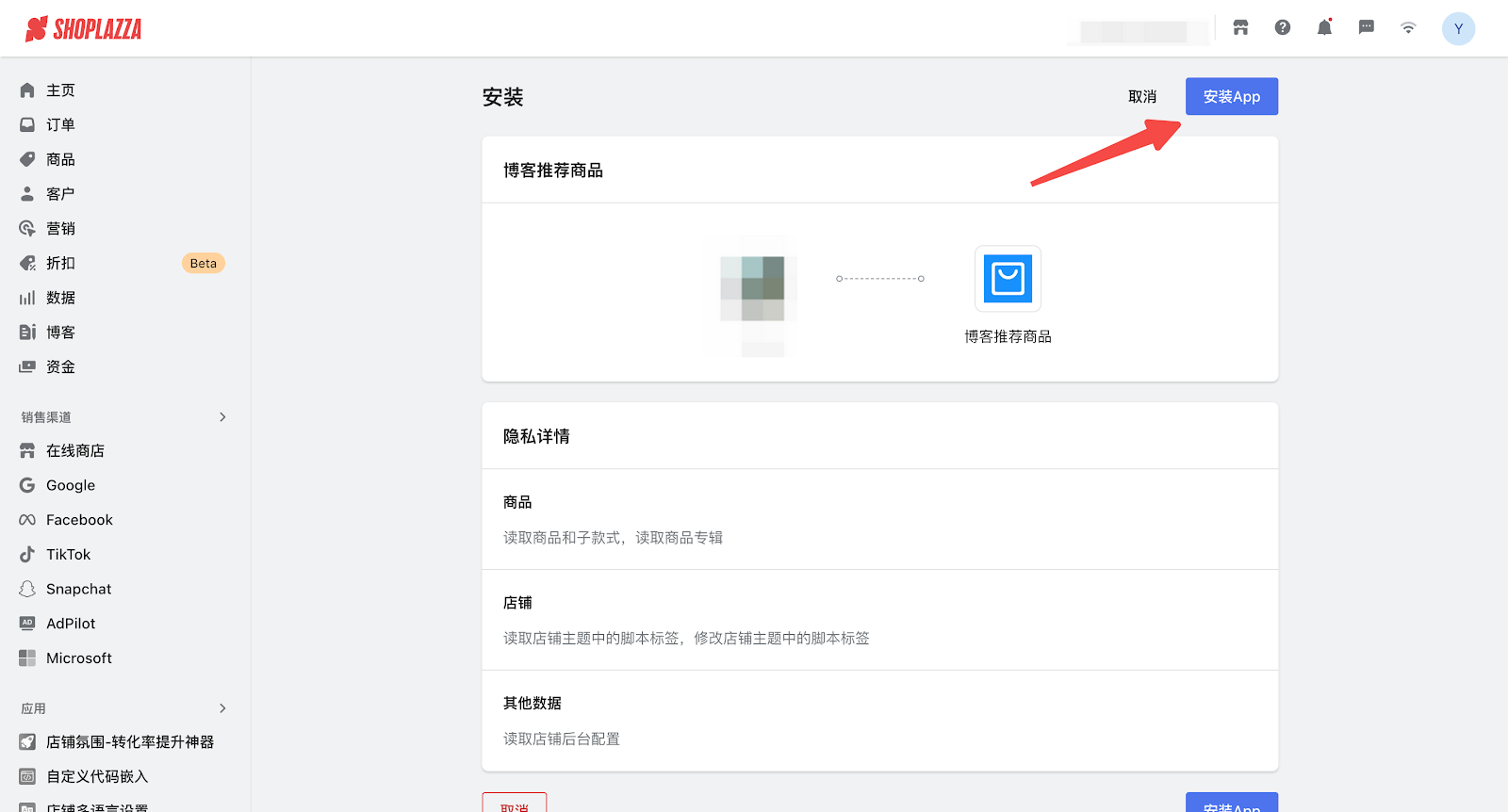Open the TikTok sales channel
Image resolution: width=1508 pixels, height=812 pixels.
(68, 555)
